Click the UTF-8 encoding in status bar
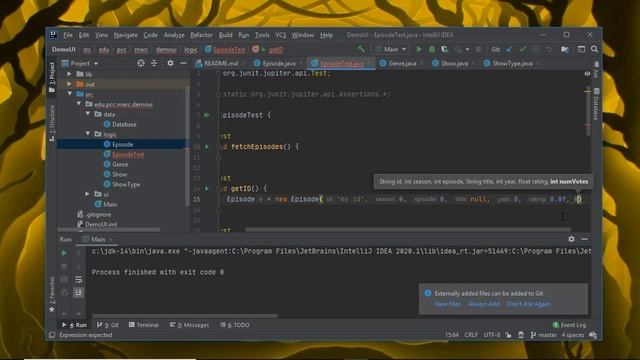 tap(491, 335)
